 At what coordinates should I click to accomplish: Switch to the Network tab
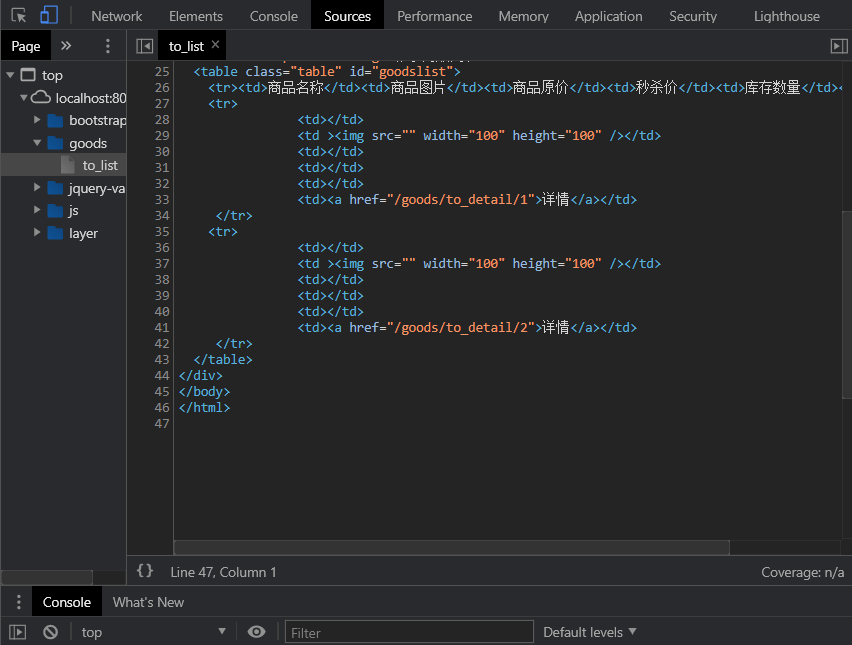(x=116, y=16)
